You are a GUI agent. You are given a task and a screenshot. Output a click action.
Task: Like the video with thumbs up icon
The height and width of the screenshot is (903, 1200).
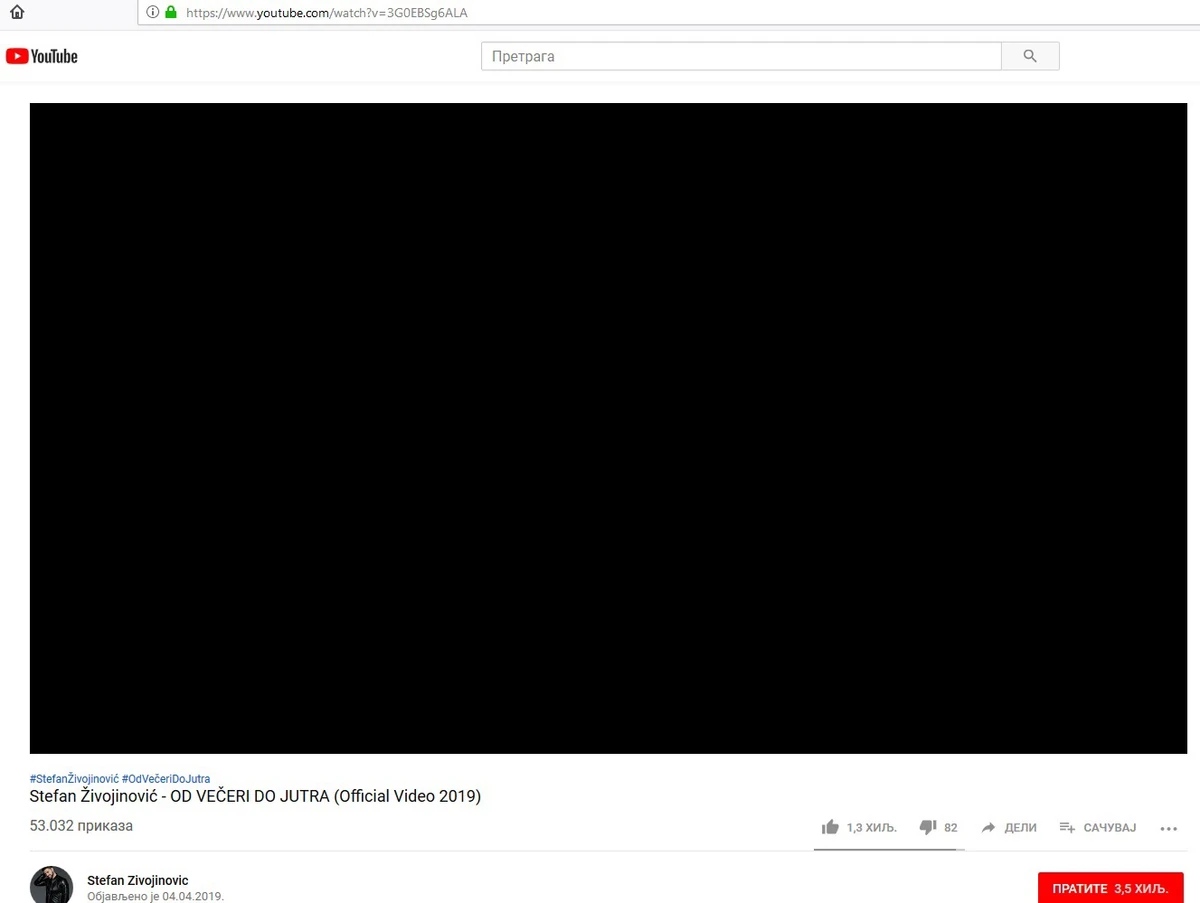[830, 827]
